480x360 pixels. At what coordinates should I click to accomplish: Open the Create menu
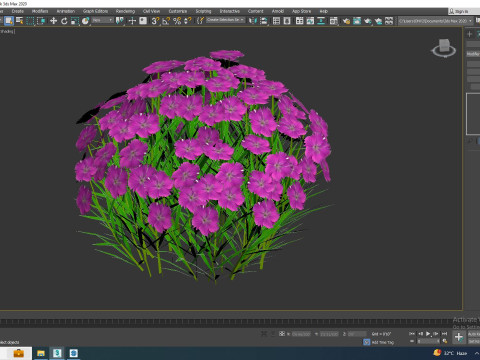tap(18, 11)
